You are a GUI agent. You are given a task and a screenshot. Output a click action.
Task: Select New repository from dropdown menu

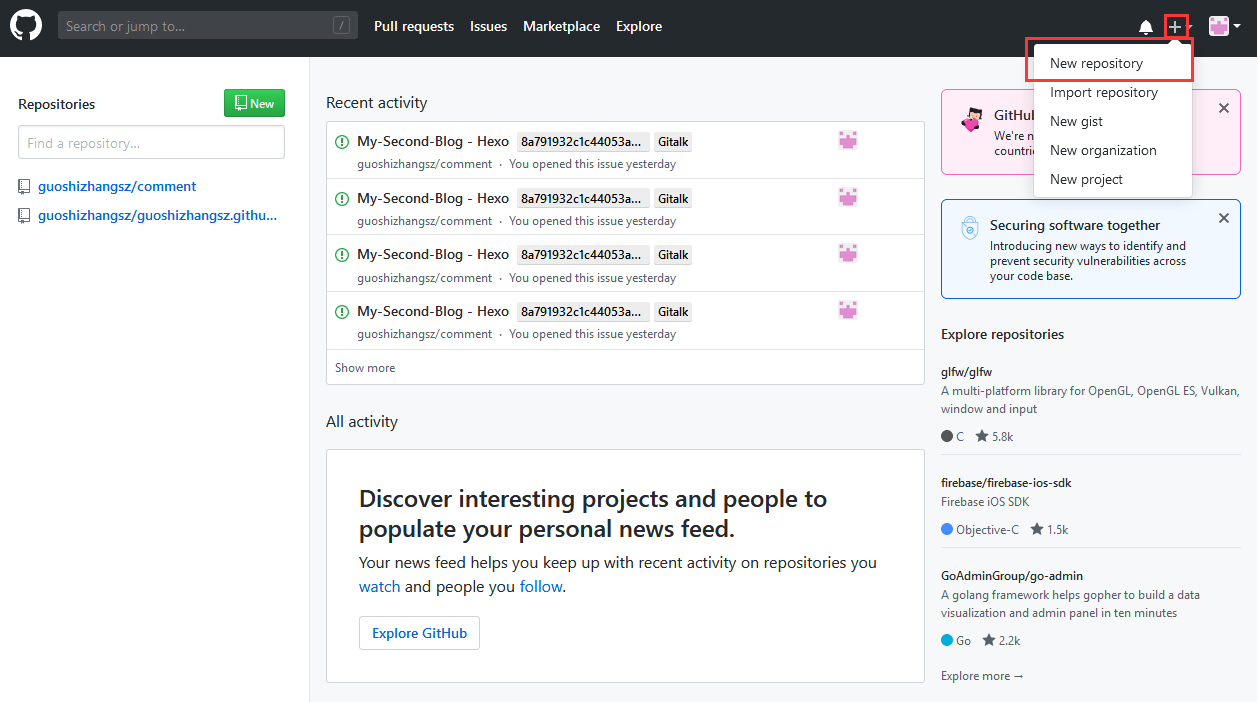coord(1096,63)
